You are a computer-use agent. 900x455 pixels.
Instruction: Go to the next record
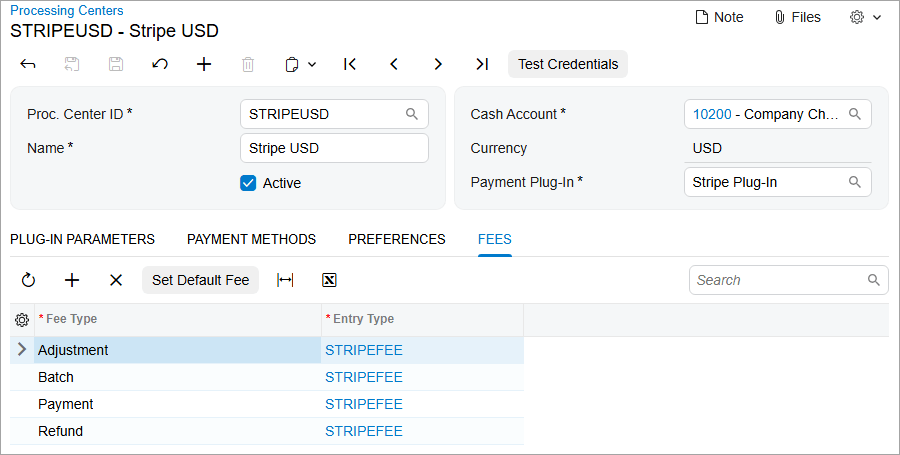tap(438, 64)
